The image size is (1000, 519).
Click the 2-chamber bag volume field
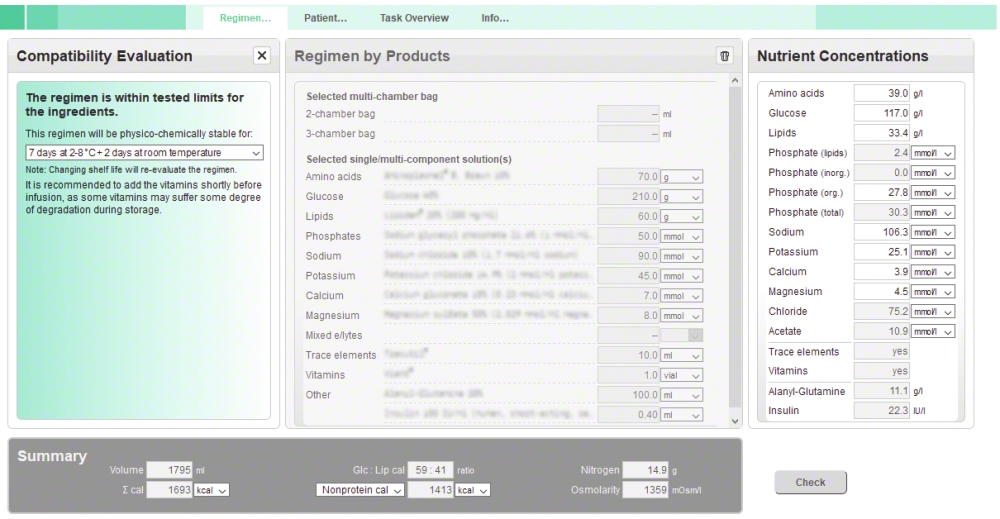pyautogui.click(x=628, y=114)
